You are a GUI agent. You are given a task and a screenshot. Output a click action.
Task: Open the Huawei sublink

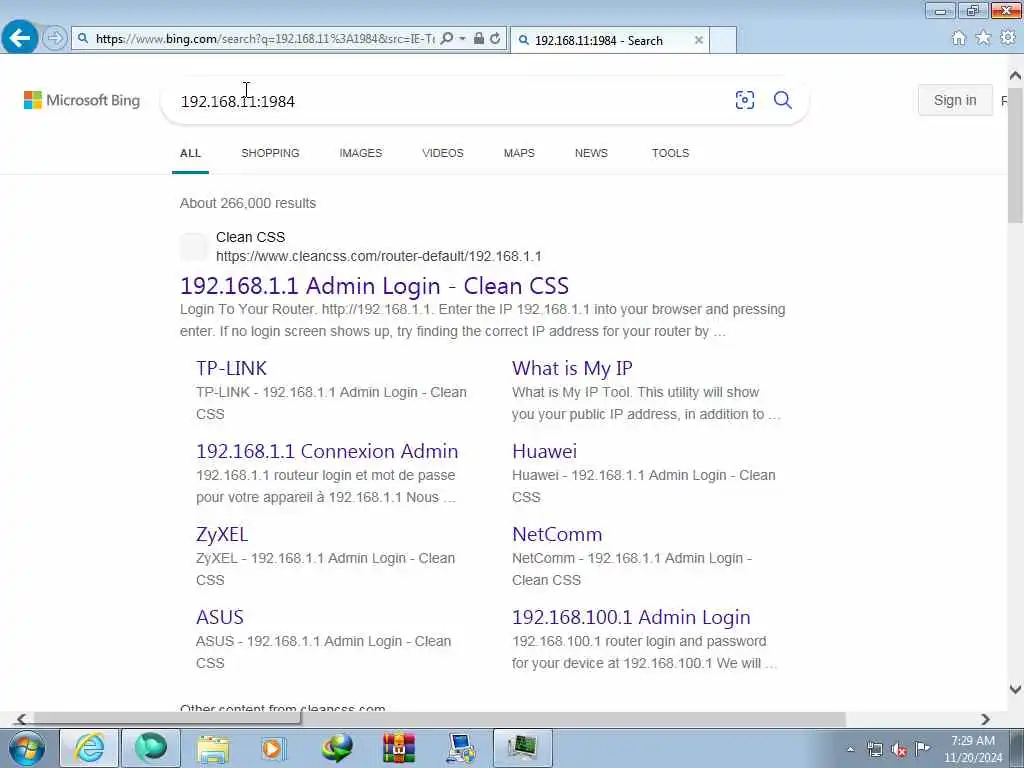click(x=545, y=451)
